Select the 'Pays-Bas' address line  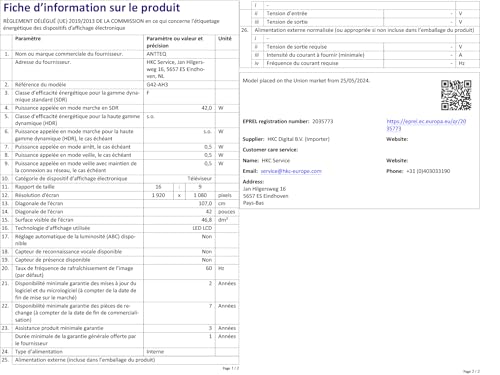[x=253, y=203]
